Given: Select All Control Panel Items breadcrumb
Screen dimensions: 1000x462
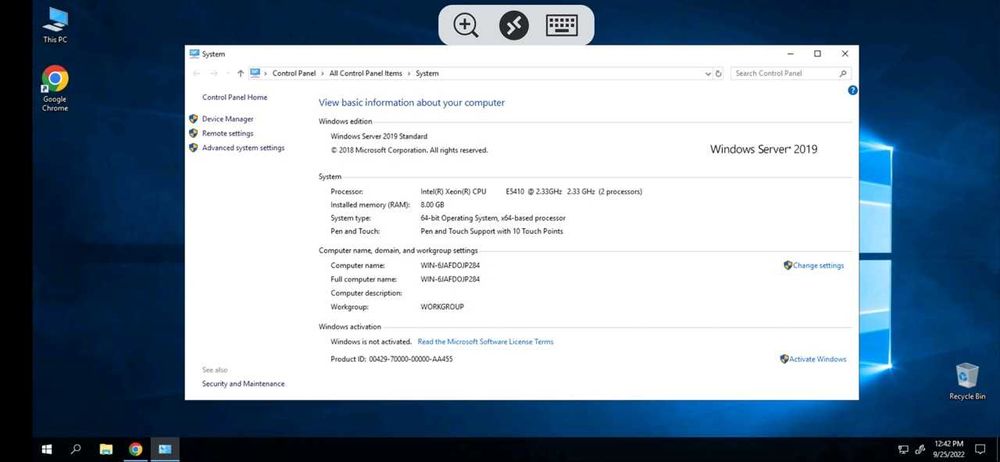Looking at the screenshot, I should tap(366, 73).
